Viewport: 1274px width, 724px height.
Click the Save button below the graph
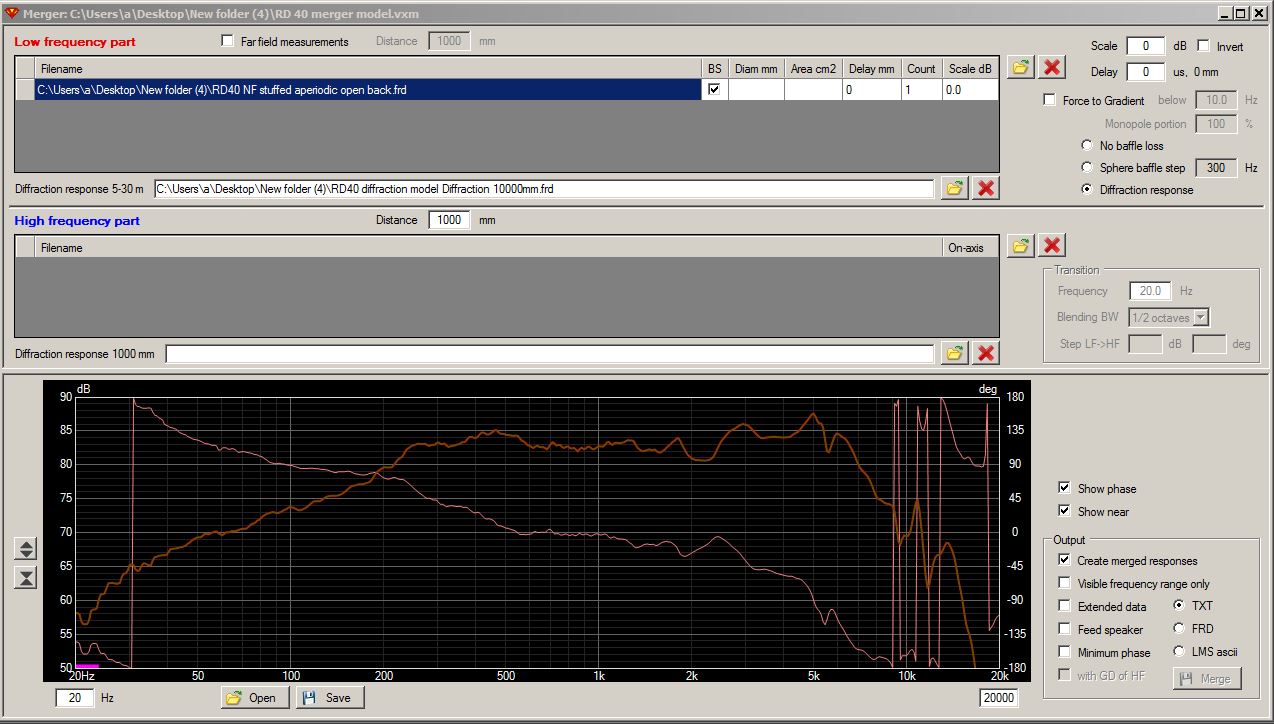(329, 697)
